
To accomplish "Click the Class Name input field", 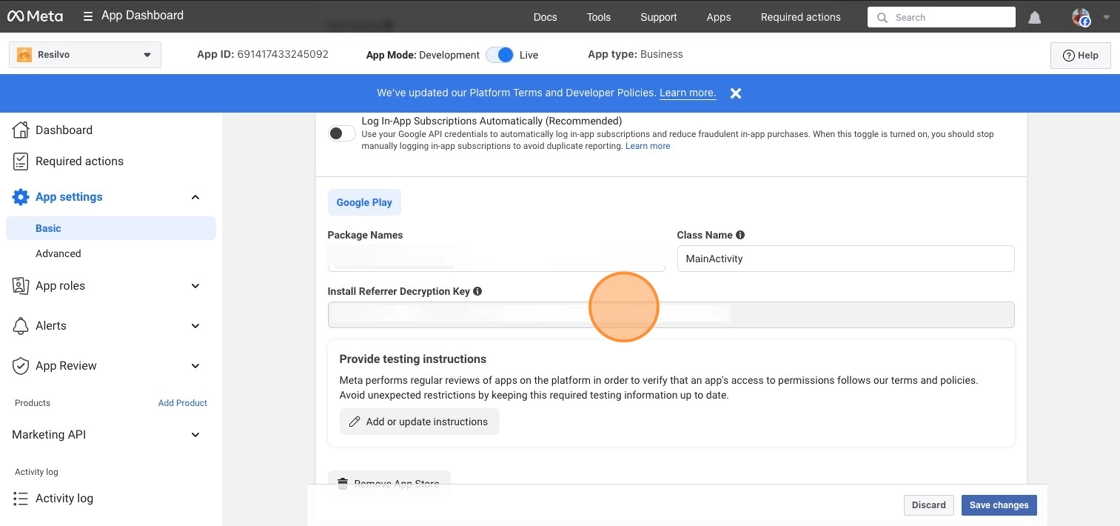I will click(x=845, y=259).
